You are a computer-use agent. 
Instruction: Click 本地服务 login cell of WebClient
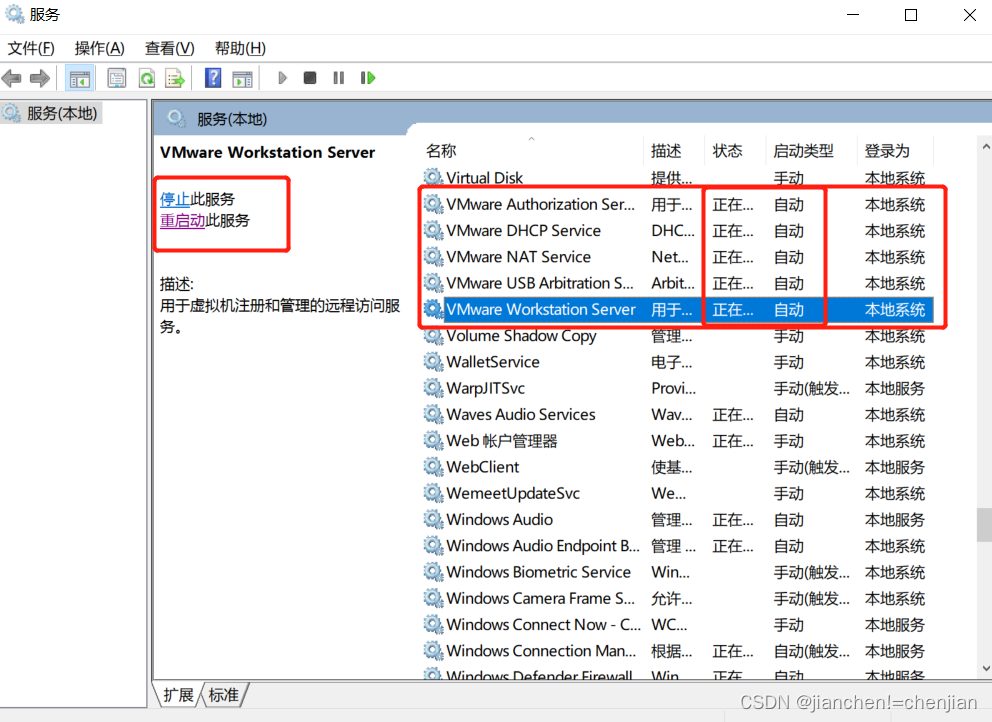tap(895, 467)
